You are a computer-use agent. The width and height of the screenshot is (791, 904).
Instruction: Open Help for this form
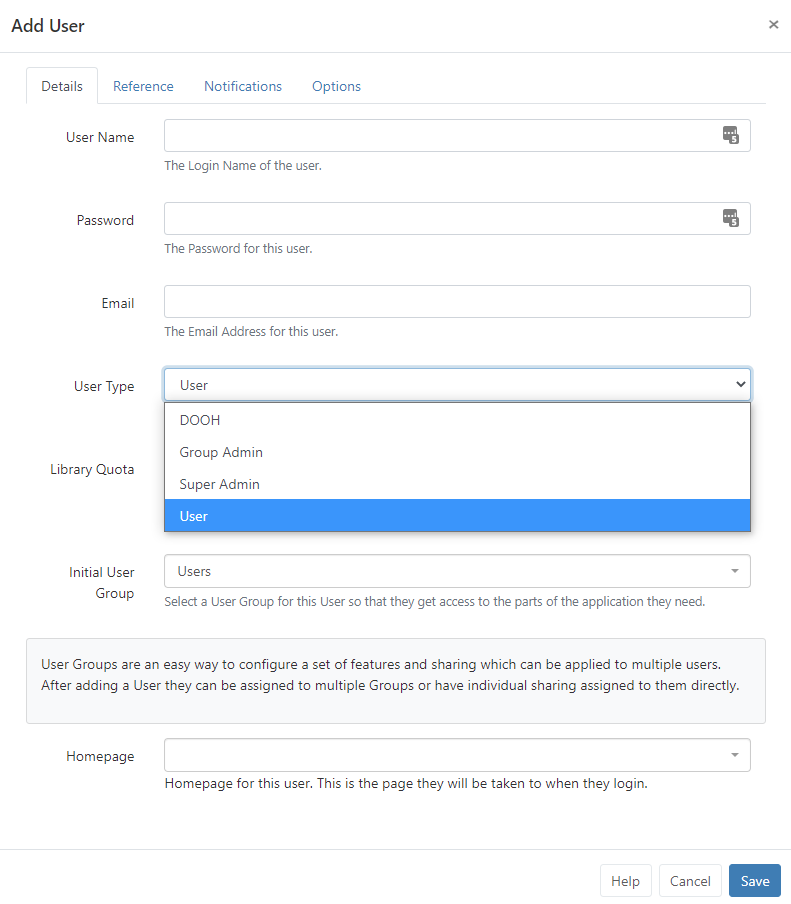tap(625, 881)
